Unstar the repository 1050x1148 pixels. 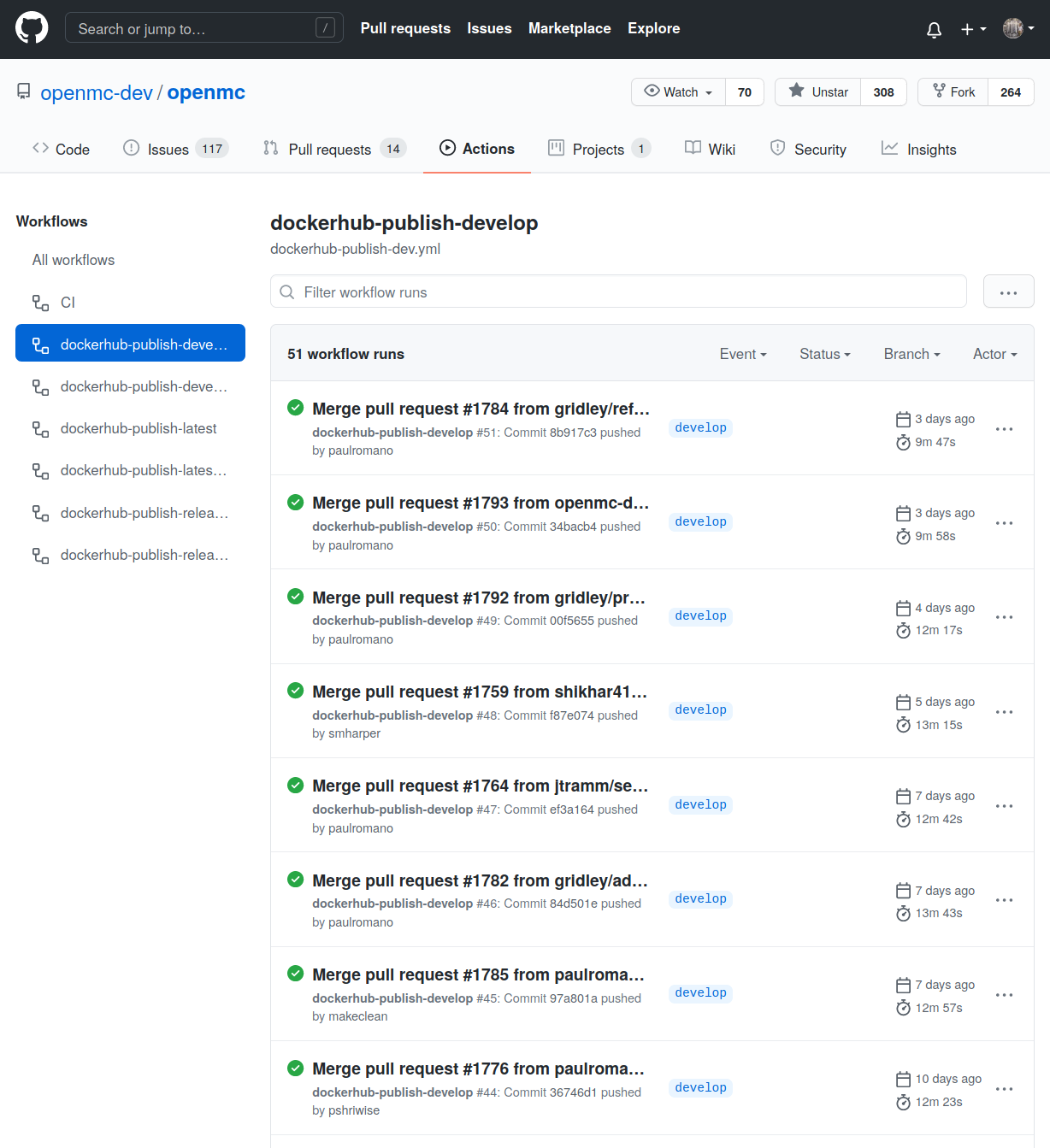(817, 92)
